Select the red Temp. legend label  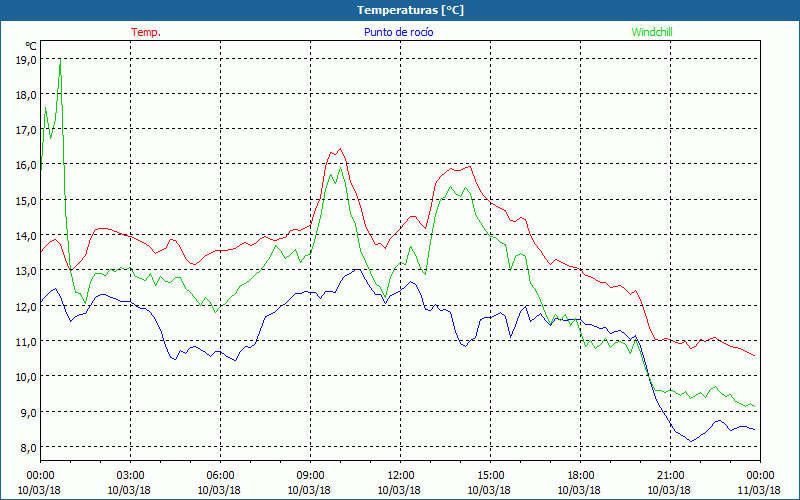(146, 32)
